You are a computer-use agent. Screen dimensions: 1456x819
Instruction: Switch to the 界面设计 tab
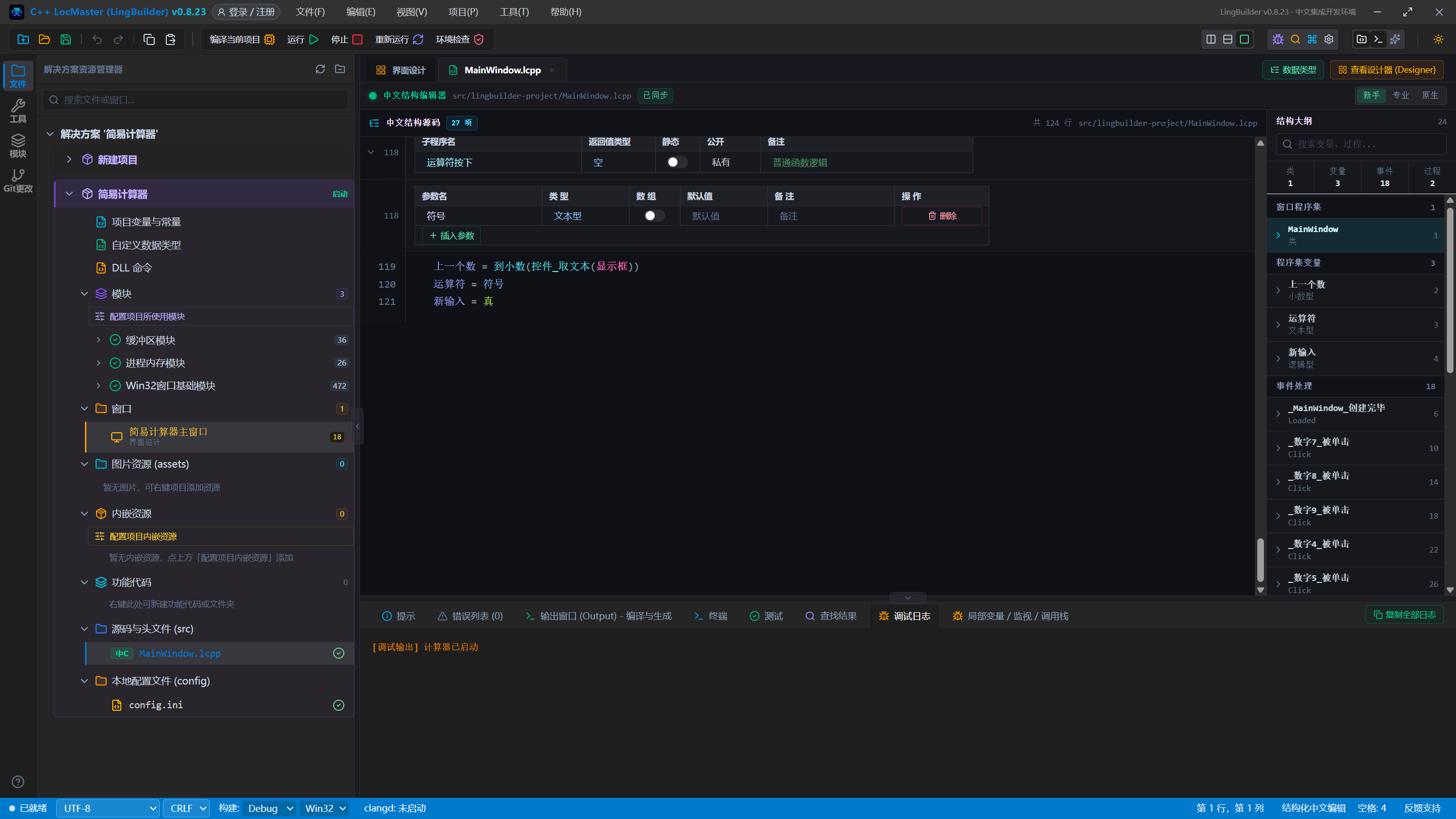click(x=401, y=70)
